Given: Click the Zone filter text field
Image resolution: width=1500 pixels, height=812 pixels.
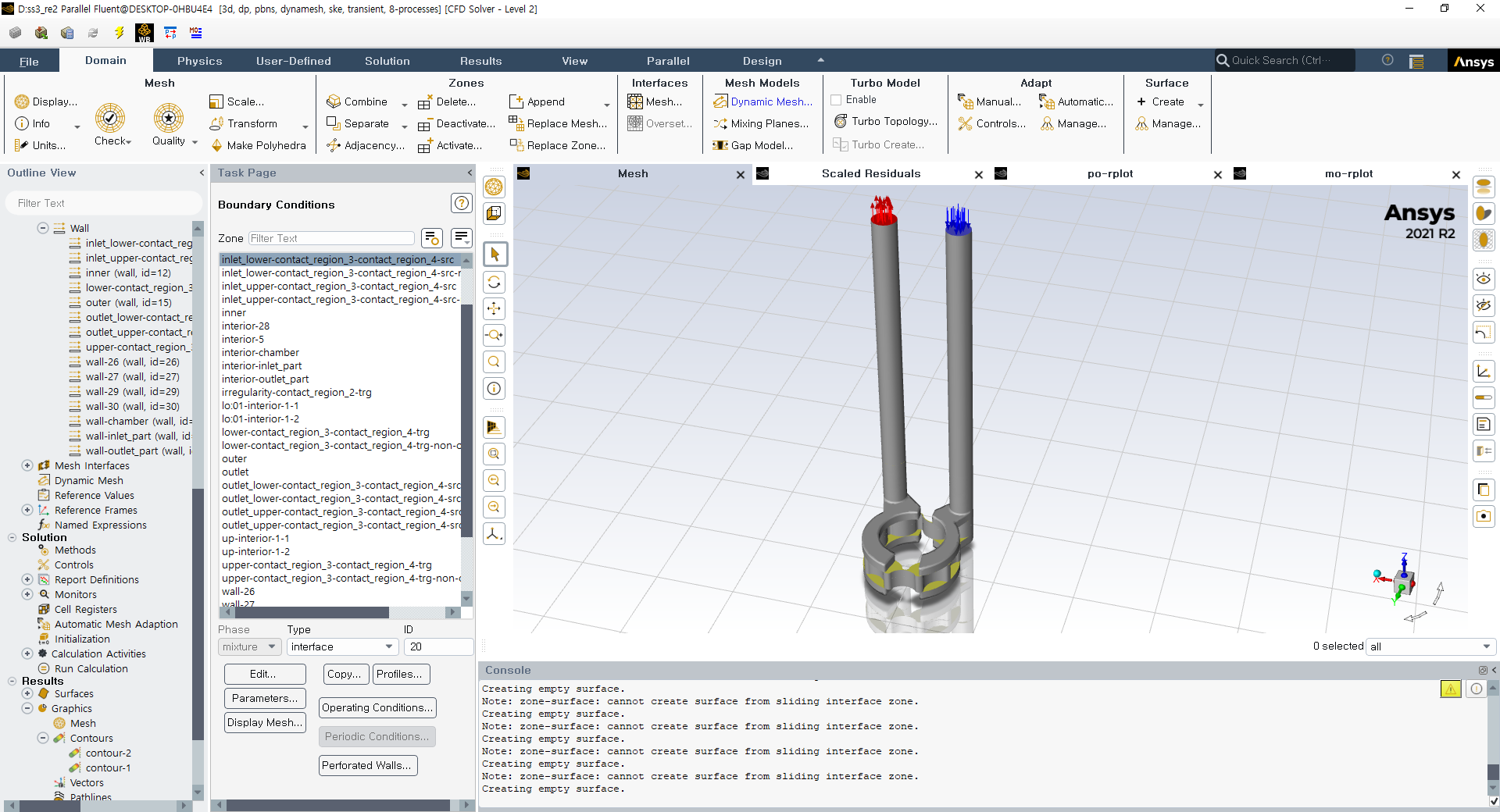Looking at the screenshot, I should point(331,238).
